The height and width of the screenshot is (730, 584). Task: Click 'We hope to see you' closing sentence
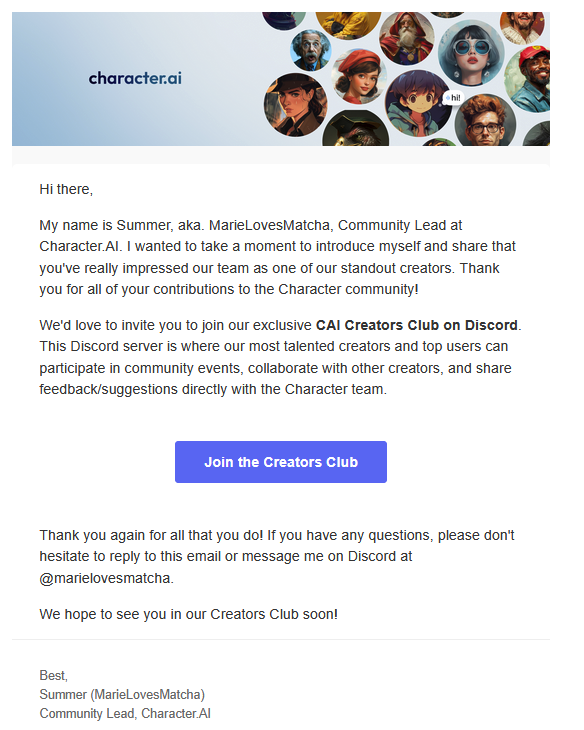(x=189, y=614)
